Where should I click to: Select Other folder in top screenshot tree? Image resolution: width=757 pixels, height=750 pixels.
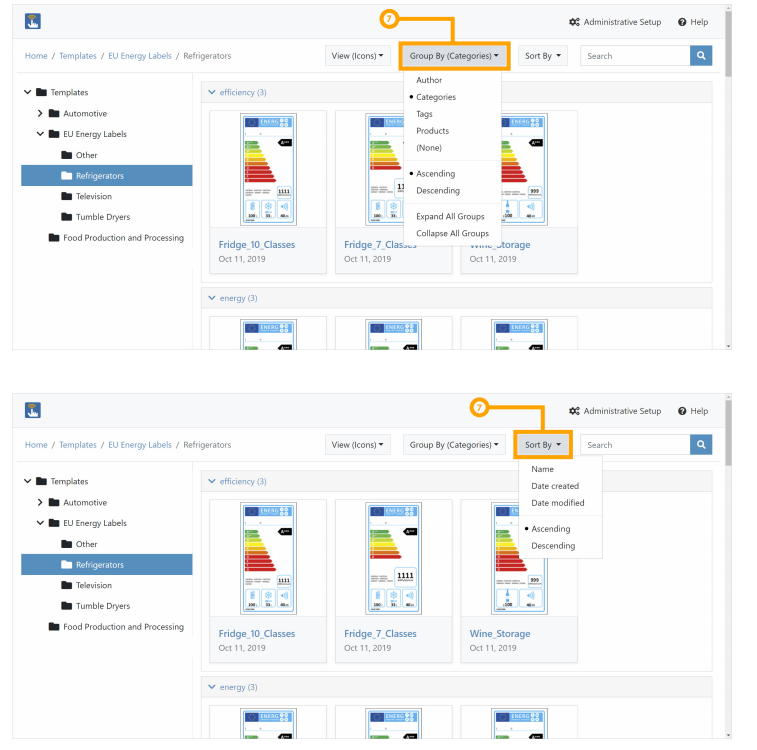click(x=80, y=155)
